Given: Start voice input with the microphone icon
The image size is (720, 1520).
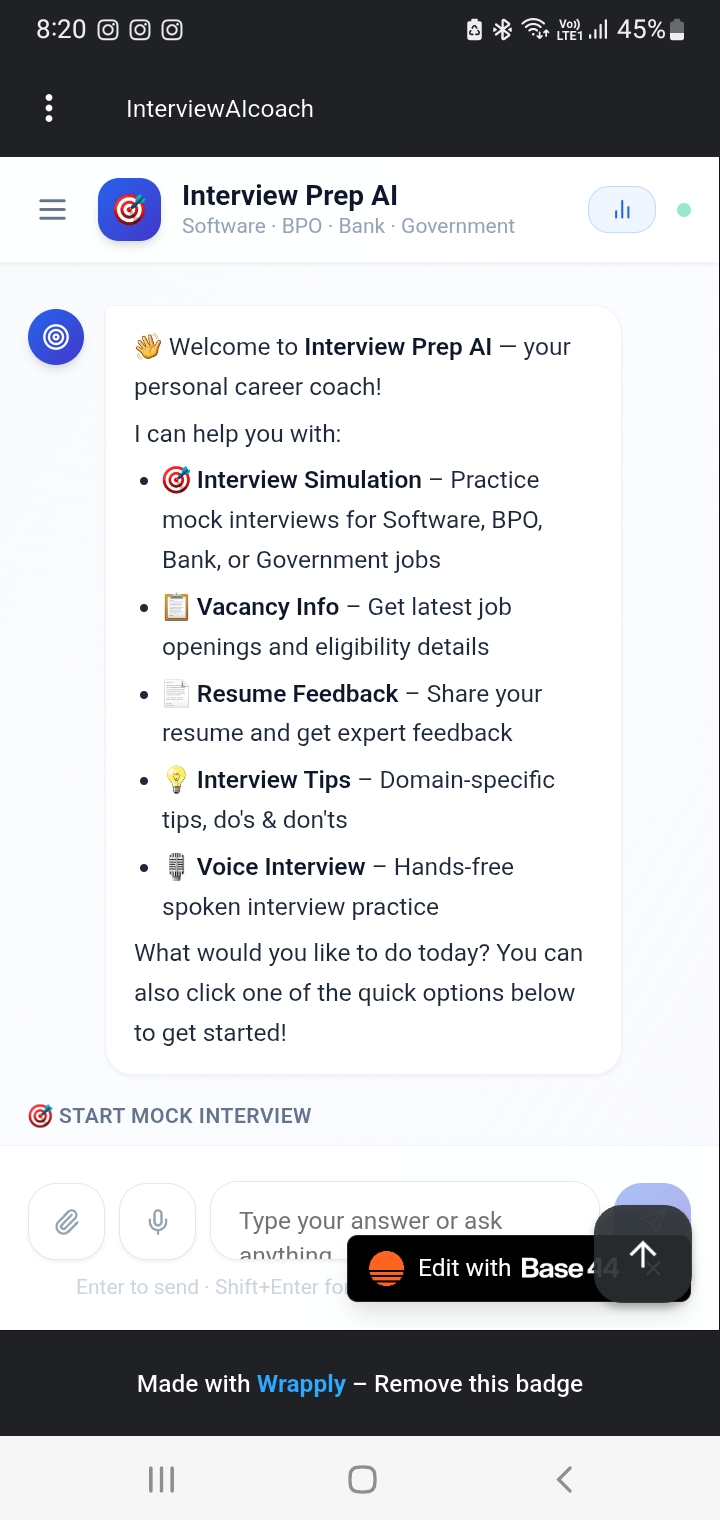Looking at the screenshot, I should (157, 1221).
